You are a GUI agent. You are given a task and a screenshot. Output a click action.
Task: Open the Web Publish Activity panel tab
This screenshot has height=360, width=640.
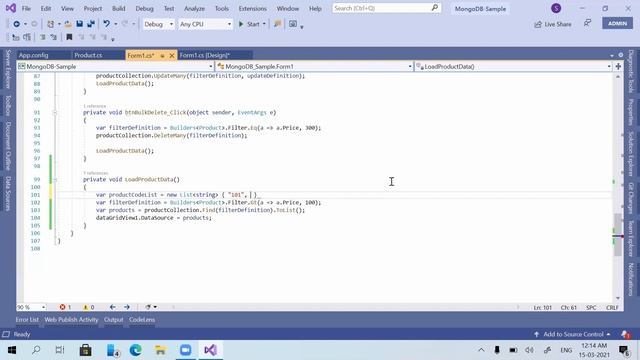pyautogui.click(x=71, y=320)
